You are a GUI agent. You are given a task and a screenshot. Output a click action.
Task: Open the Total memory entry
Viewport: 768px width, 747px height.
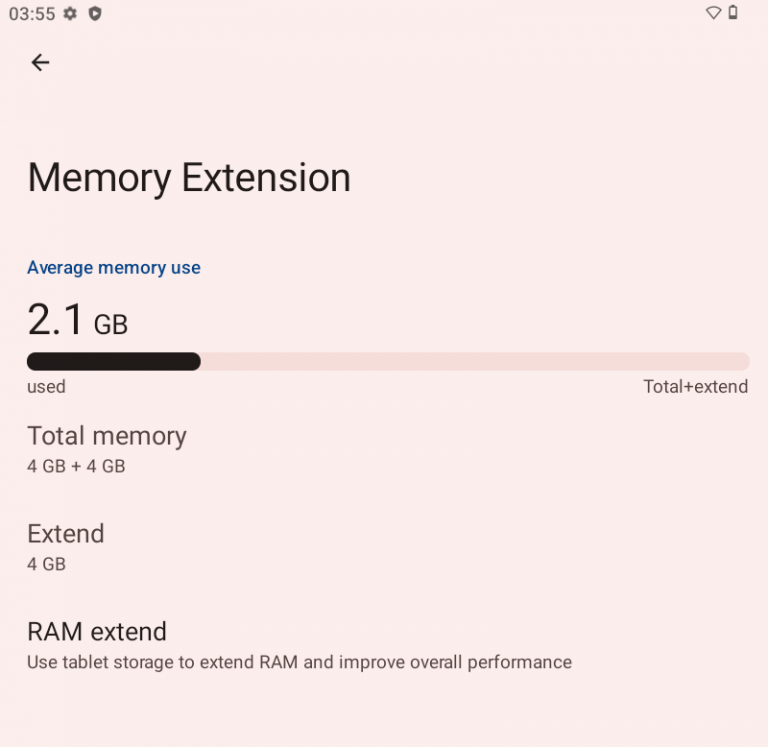pos(107,436)
